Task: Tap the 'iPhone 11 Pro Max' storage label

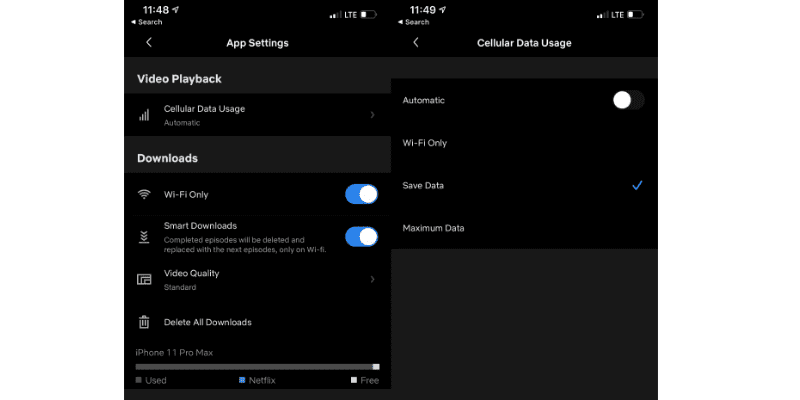Action: click(174, 353)
